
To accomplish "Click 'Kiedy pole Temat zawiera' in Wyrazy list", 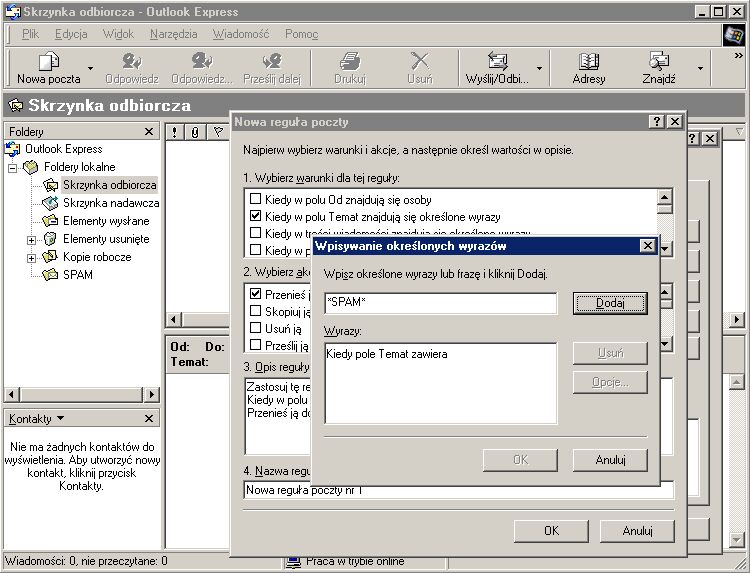I will (386, 354).
